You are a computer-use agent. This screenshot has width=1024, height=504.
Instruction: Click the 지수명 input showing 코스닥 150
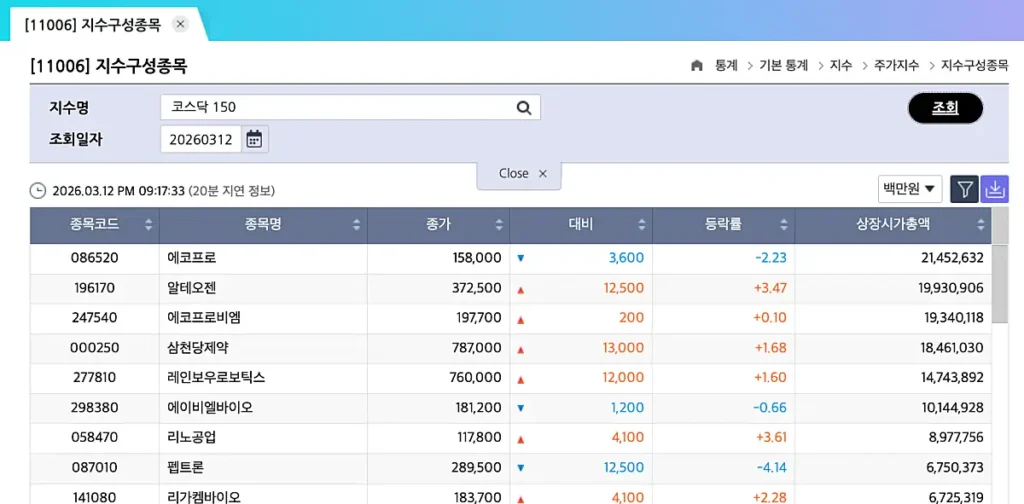pyautogui.click(x=350, y=108)
